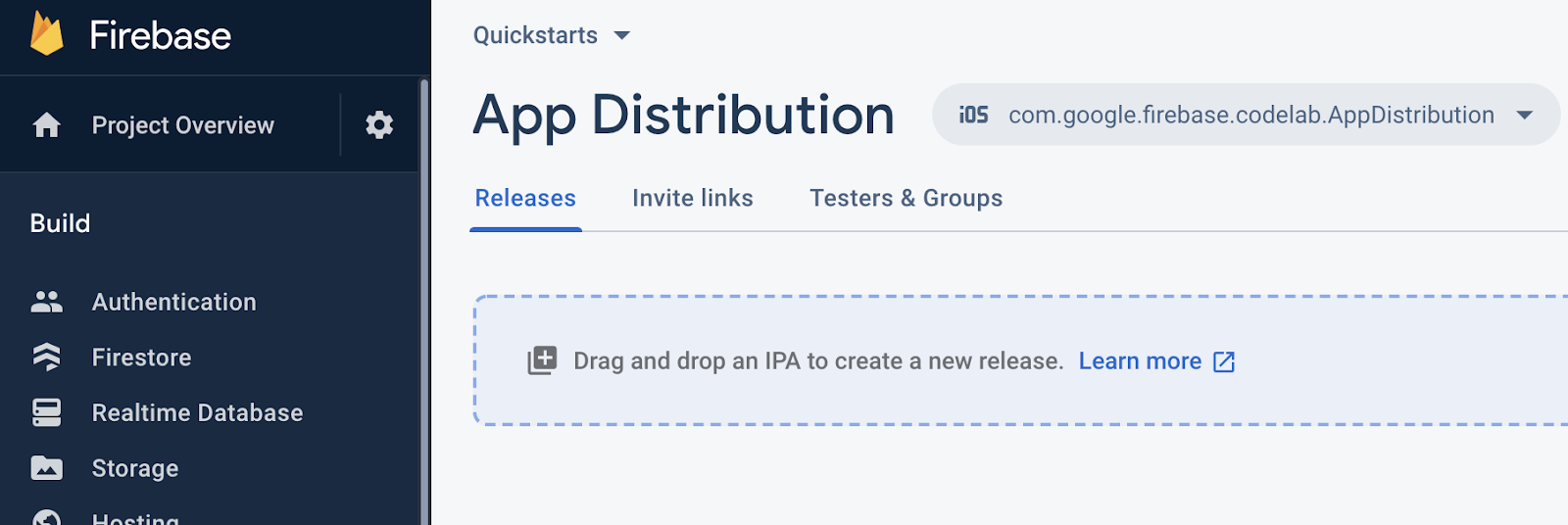The image size is (1568, 525).
Task: Click the Authentication people icon
Action: click(x=46, y=302)
